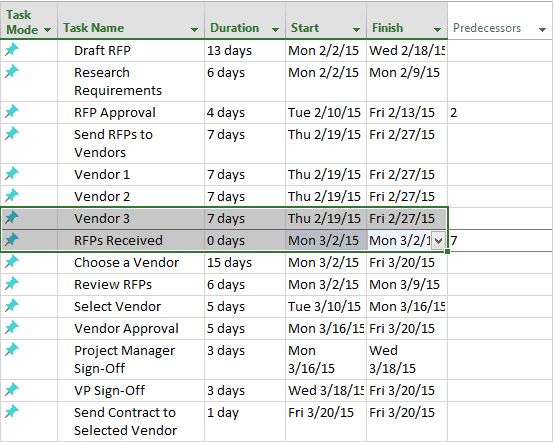
Task: Select the Research Requirements task name cell
Action: click(131, 82)
